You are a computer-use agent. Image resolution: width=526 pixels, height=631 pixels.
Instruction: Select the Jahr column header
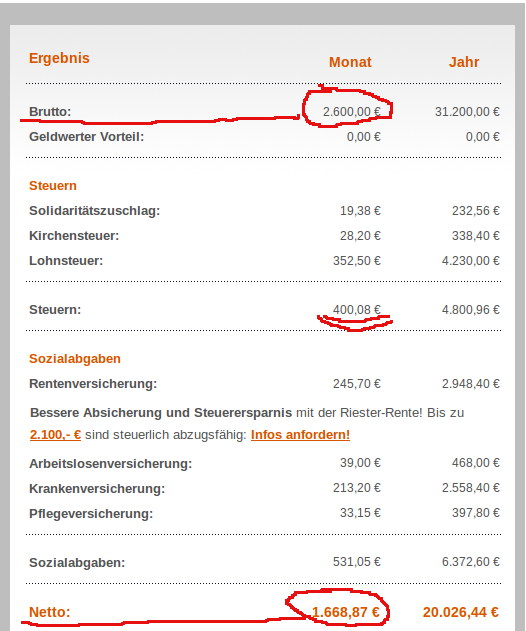click(x=464, y=62)
